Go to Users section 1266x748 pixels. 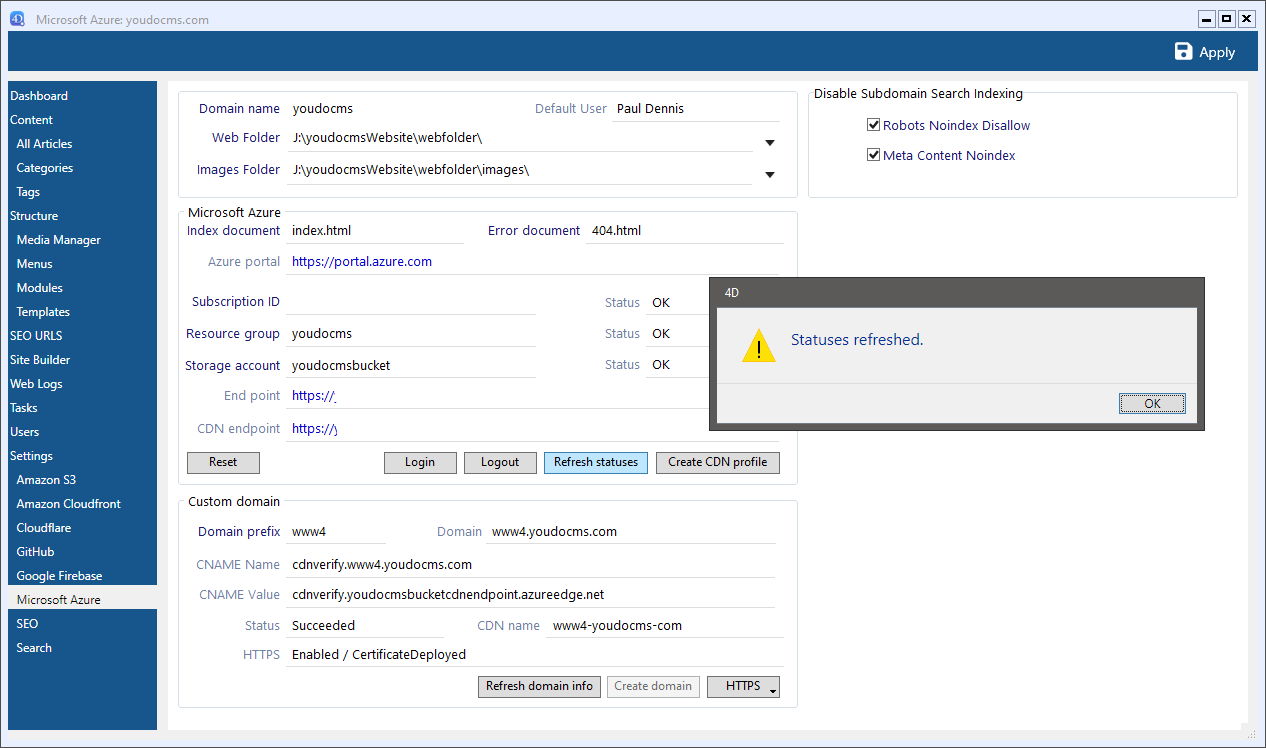click(x=25, y=432)
